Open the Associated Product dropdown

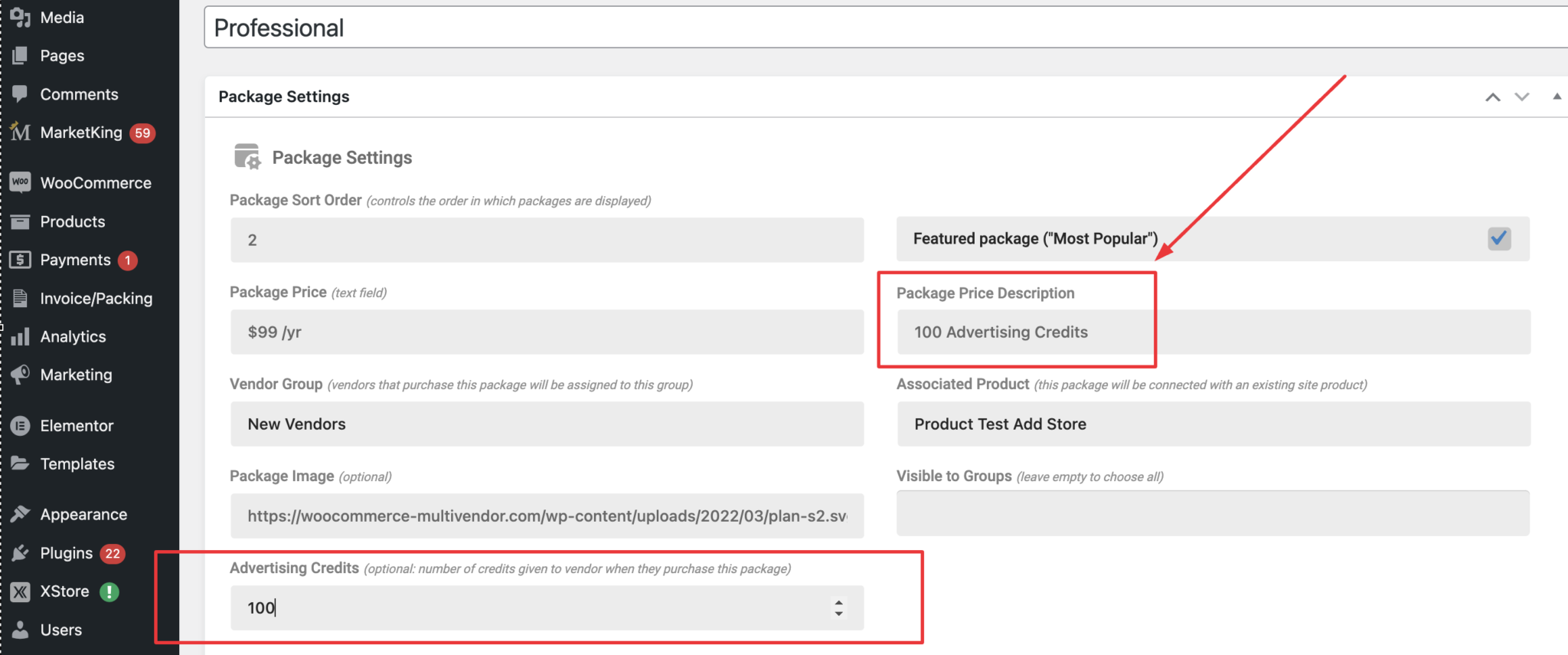[x=1213, y=424]
